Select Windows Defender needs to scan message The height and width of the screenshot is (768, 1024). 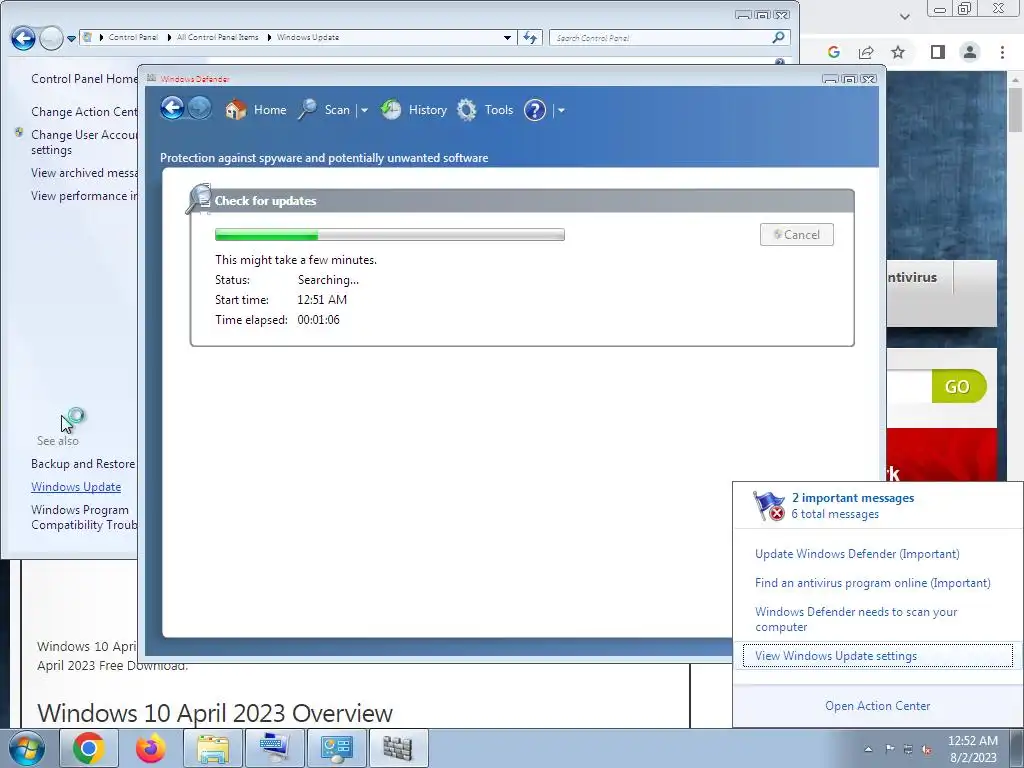(x=856, y=619)
